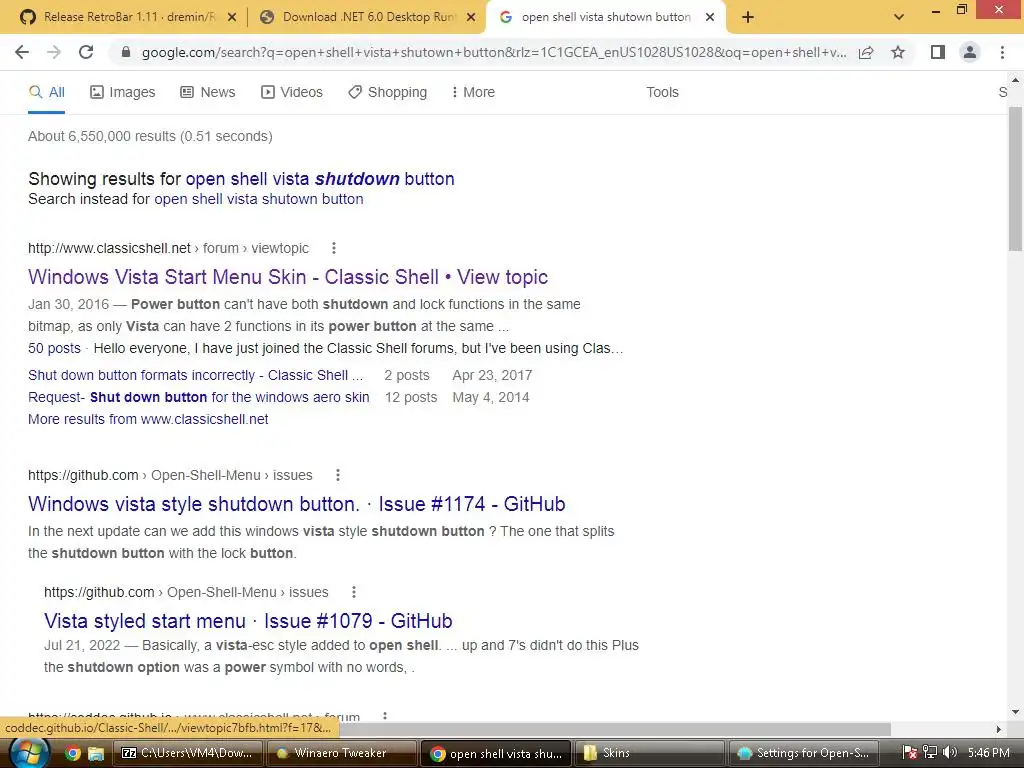Click address bar URL field
Image resolution: width=1024 pixels, height=768 pixels.
494,52
